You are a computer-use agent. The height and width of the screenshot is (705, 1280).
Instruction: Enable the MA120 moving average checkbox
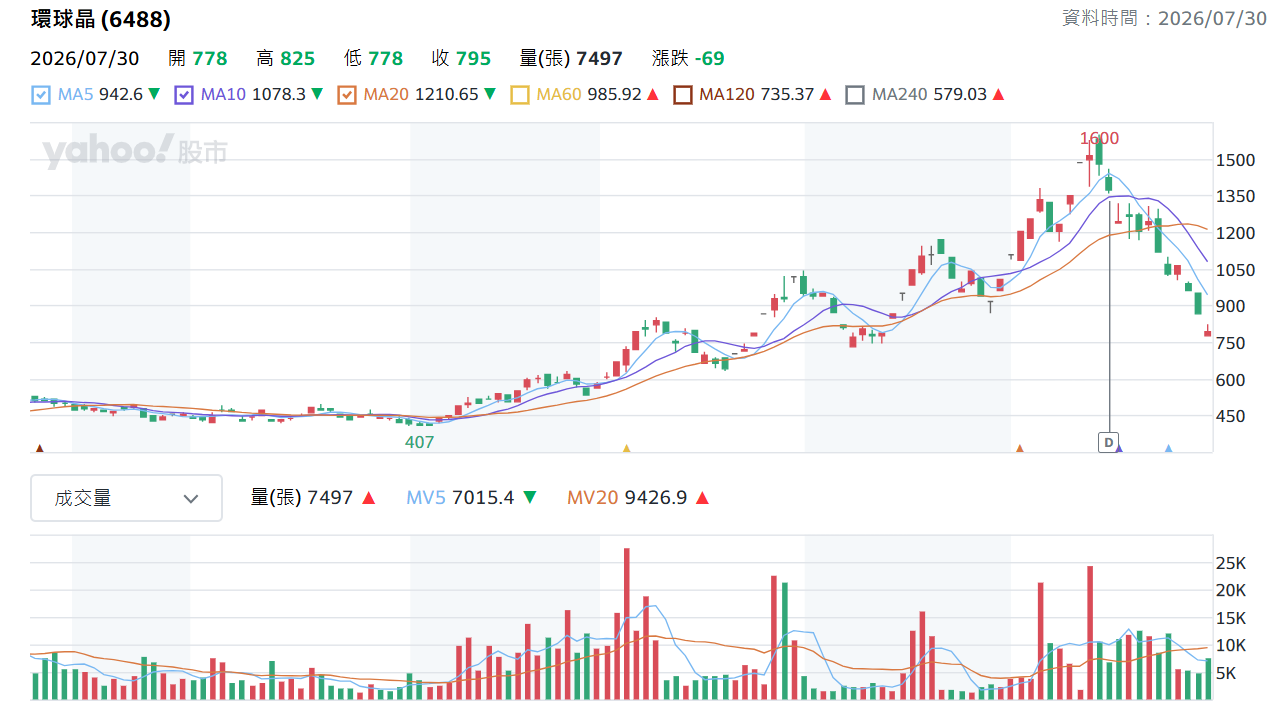[683, 95]
